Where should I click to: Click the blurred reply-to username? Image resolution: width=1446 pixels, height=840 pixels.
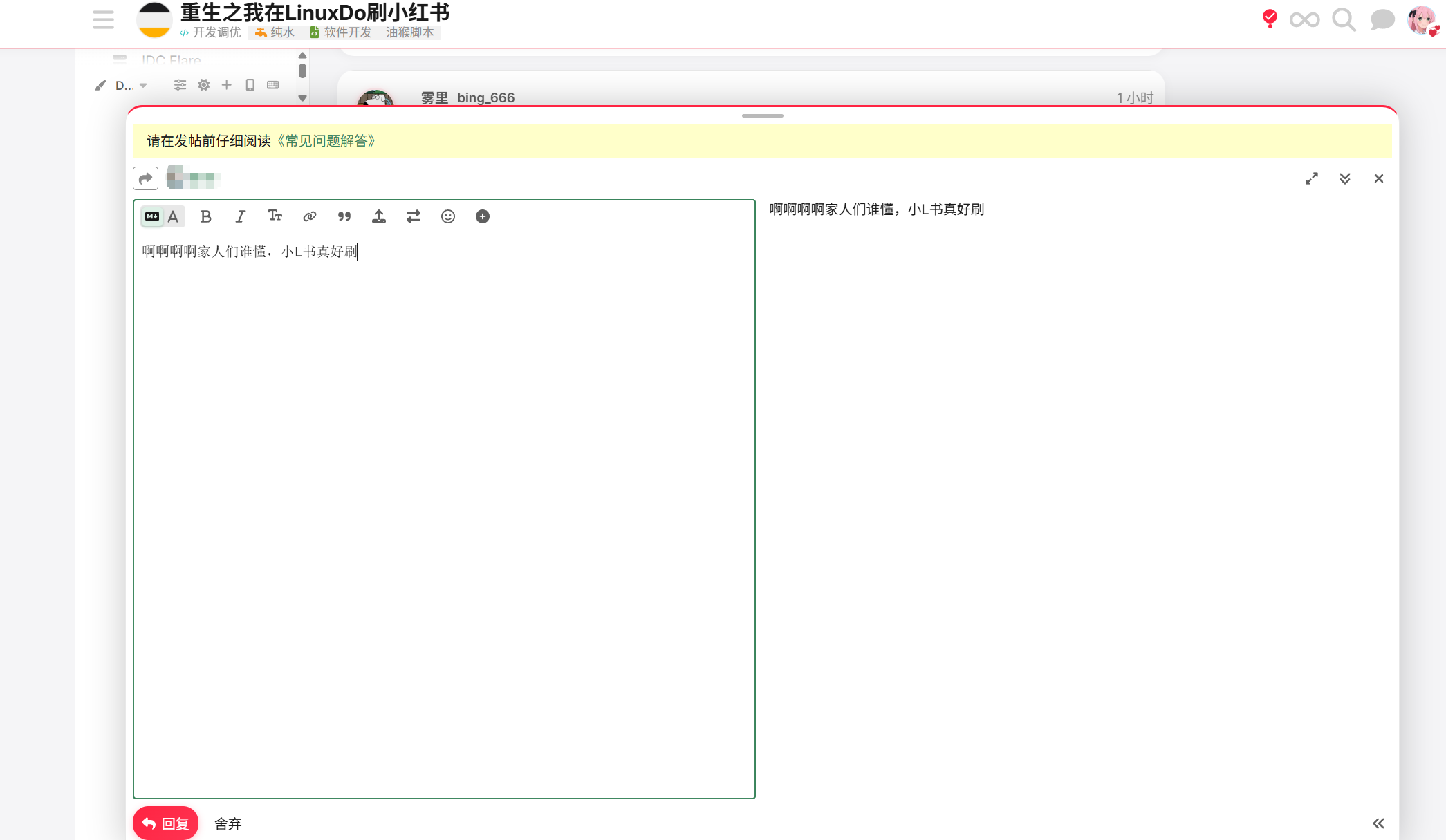[194, 178]
